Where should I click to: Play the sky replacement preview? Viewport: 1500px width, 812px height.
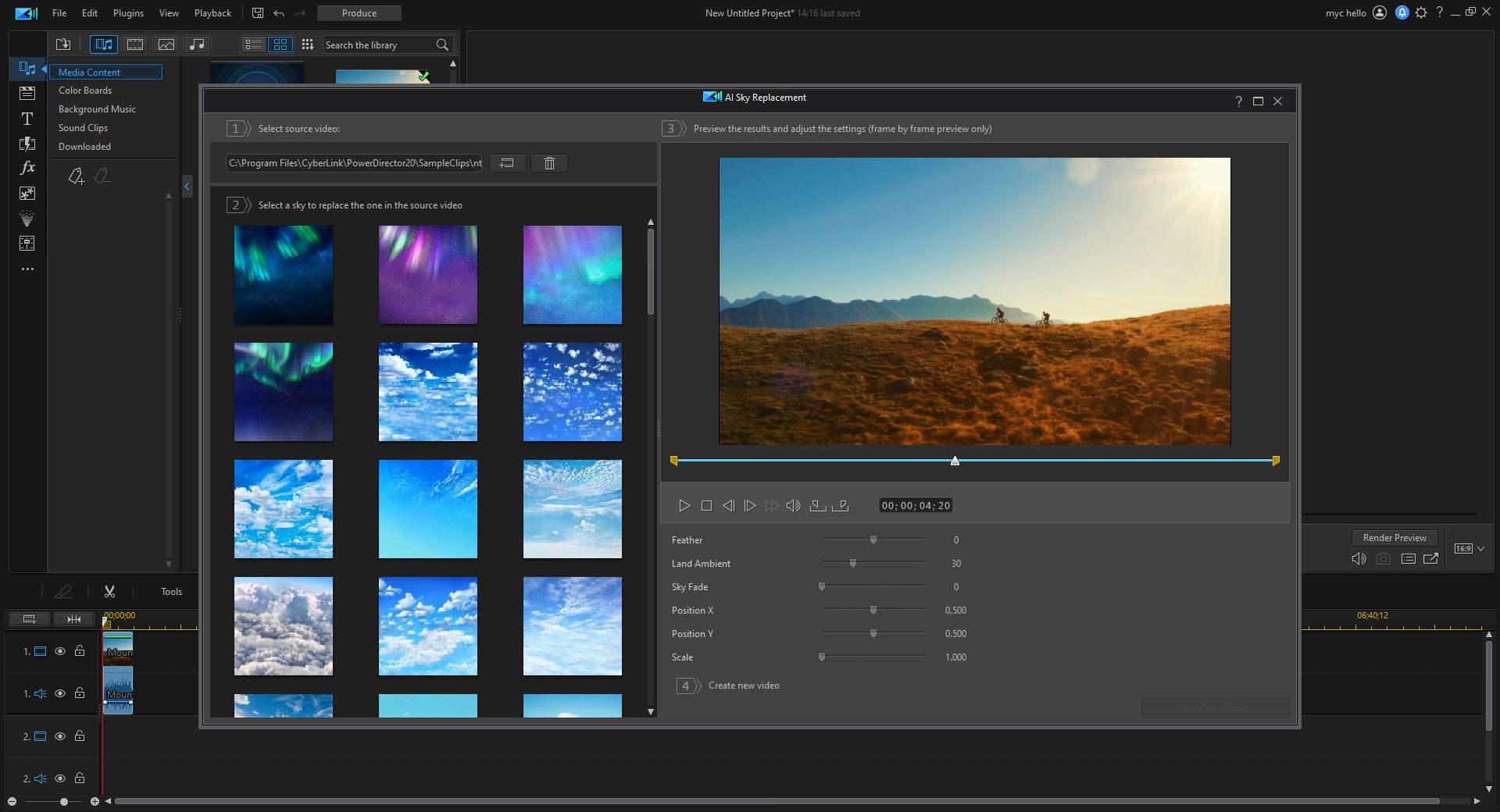point(684,505)
